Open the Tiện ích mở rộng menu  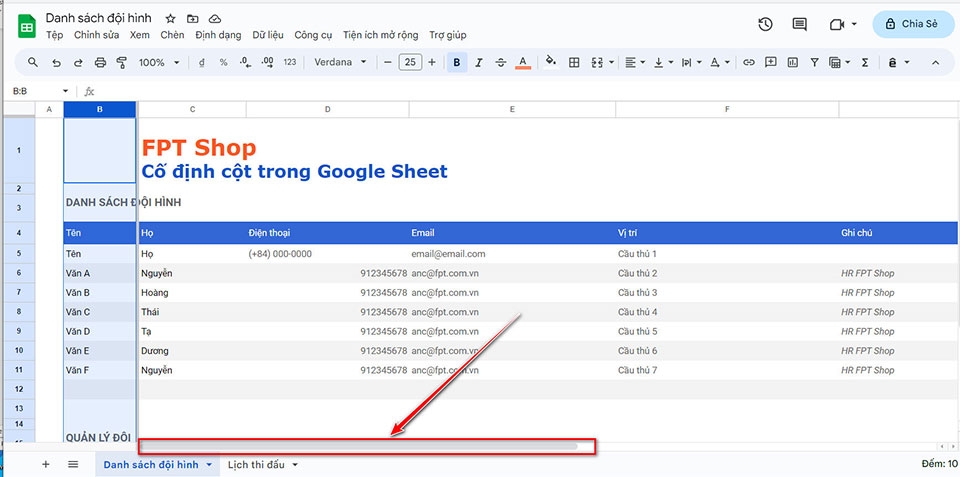coord(381,36)
